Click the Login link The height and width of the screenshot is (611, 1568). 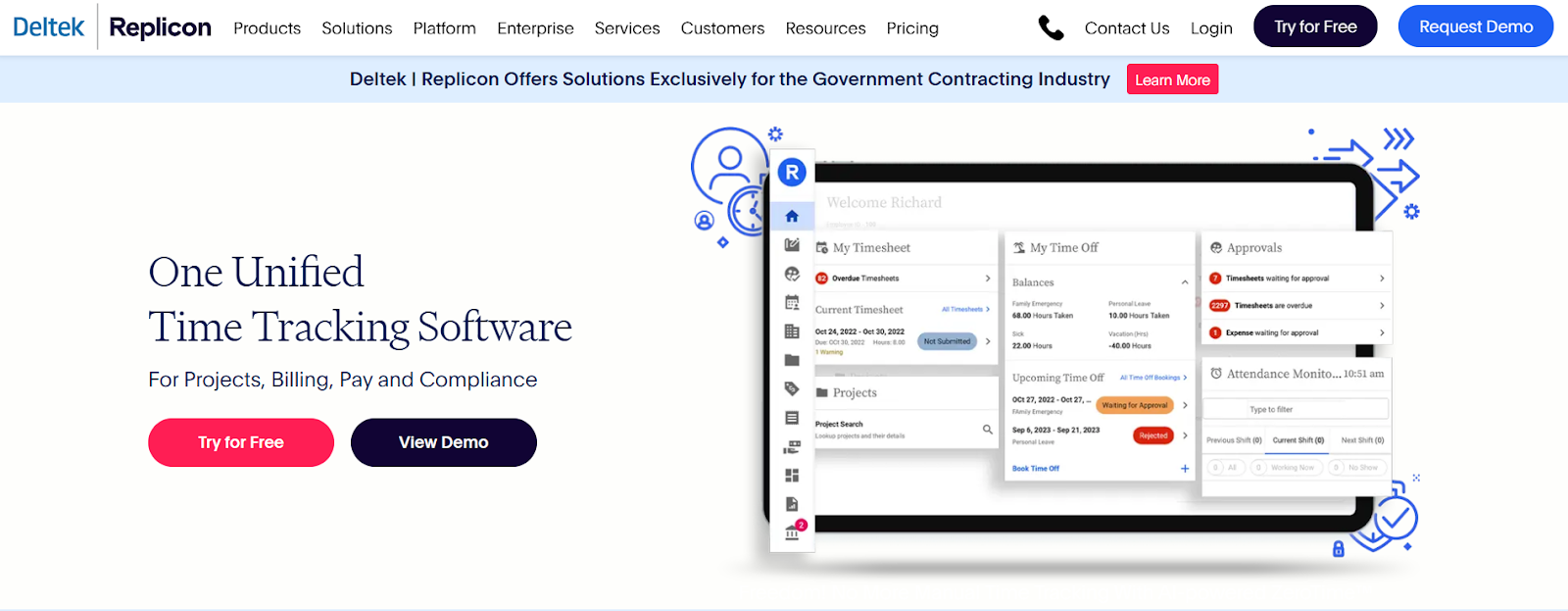(1211, 28)
